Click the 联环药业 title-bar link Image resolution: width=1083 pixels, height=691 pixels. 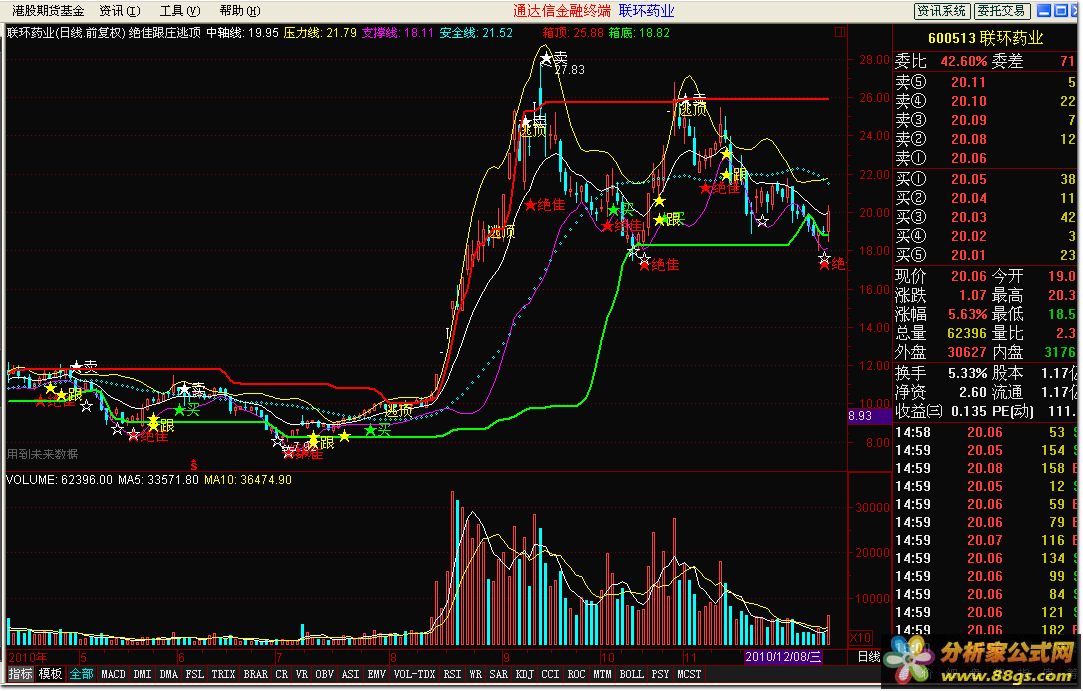[x=646, y=10]
